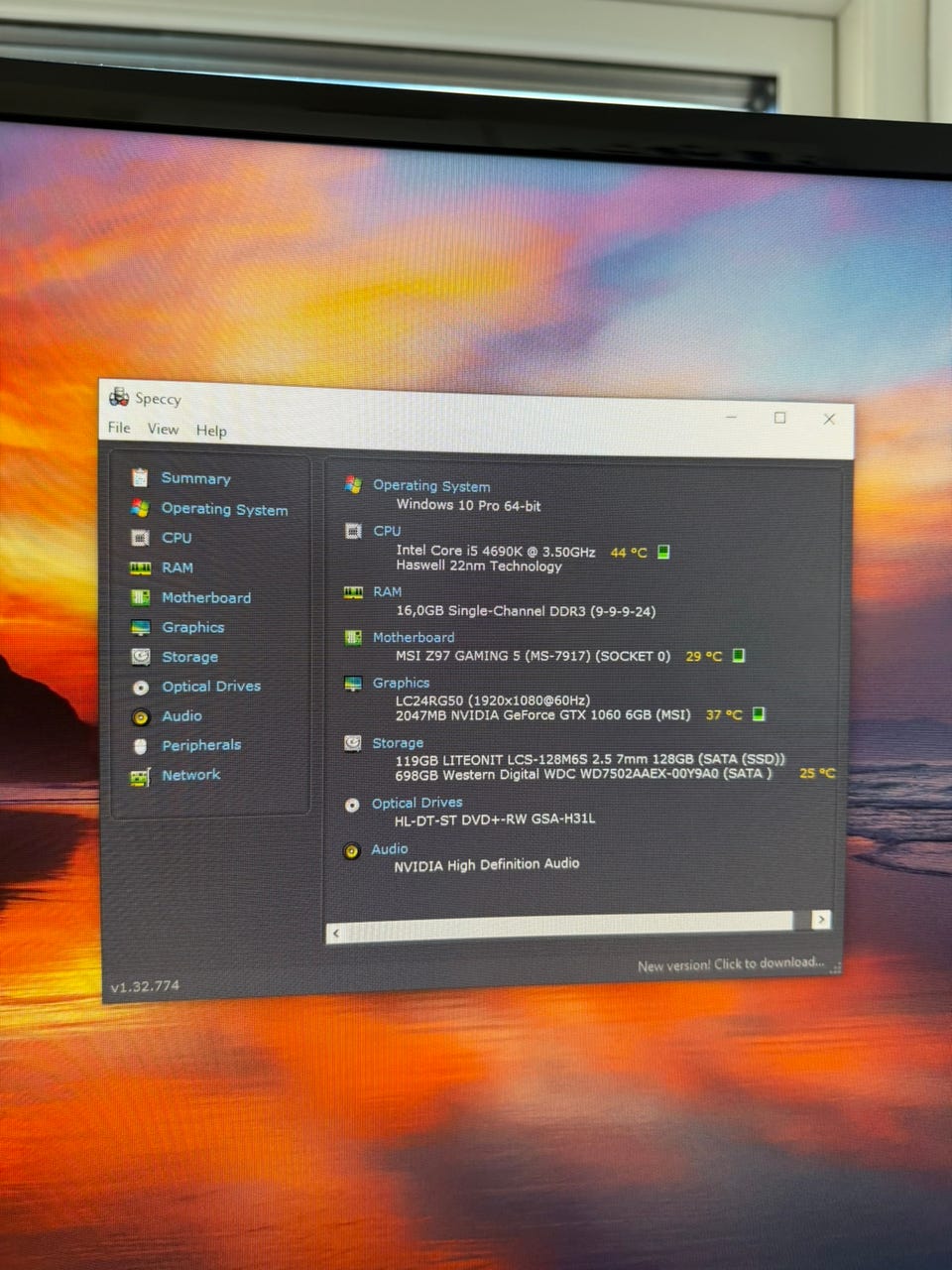The width and height of the screenshot is (952, 1270).
Task: Click the green temperature indicator next to 29 °C
Action: pos(738,655)
